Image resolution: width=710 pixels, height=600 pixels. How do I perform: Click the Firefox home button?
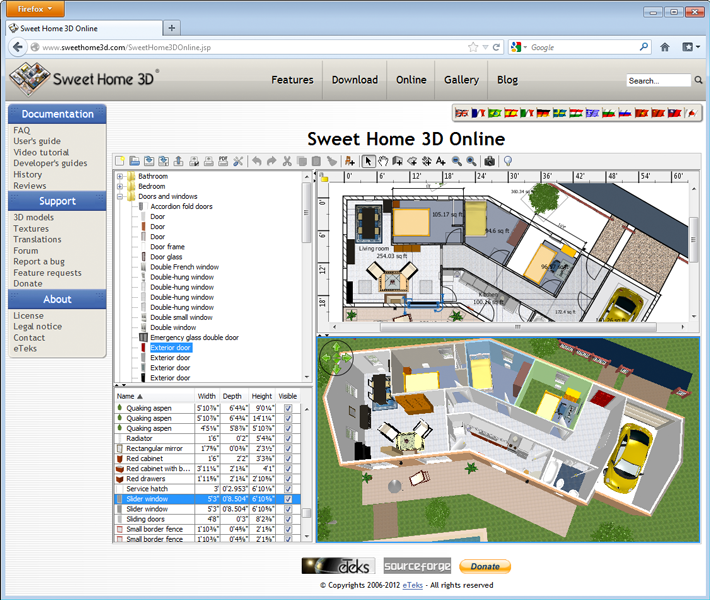click(x=665, y=47)
